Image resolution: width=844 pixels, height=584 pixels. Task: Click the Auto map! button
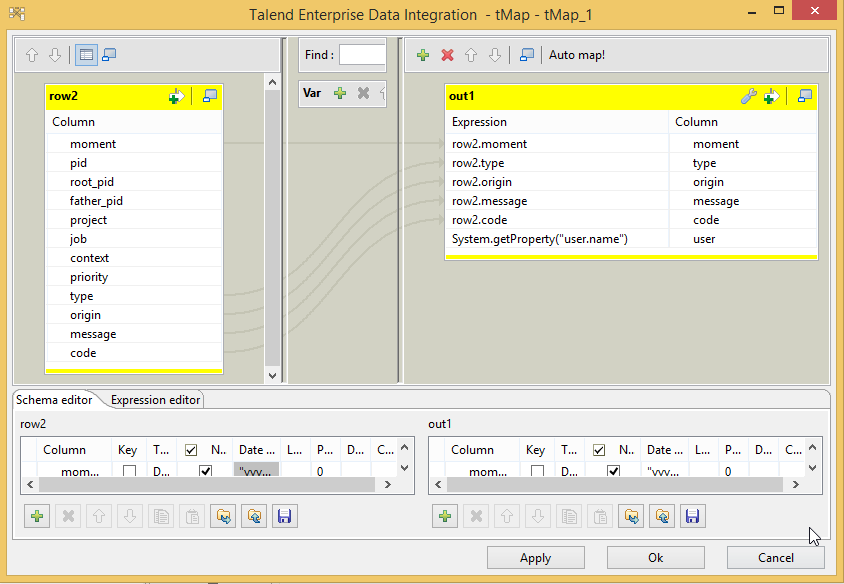pyautogui.click(x=576, y=55)
